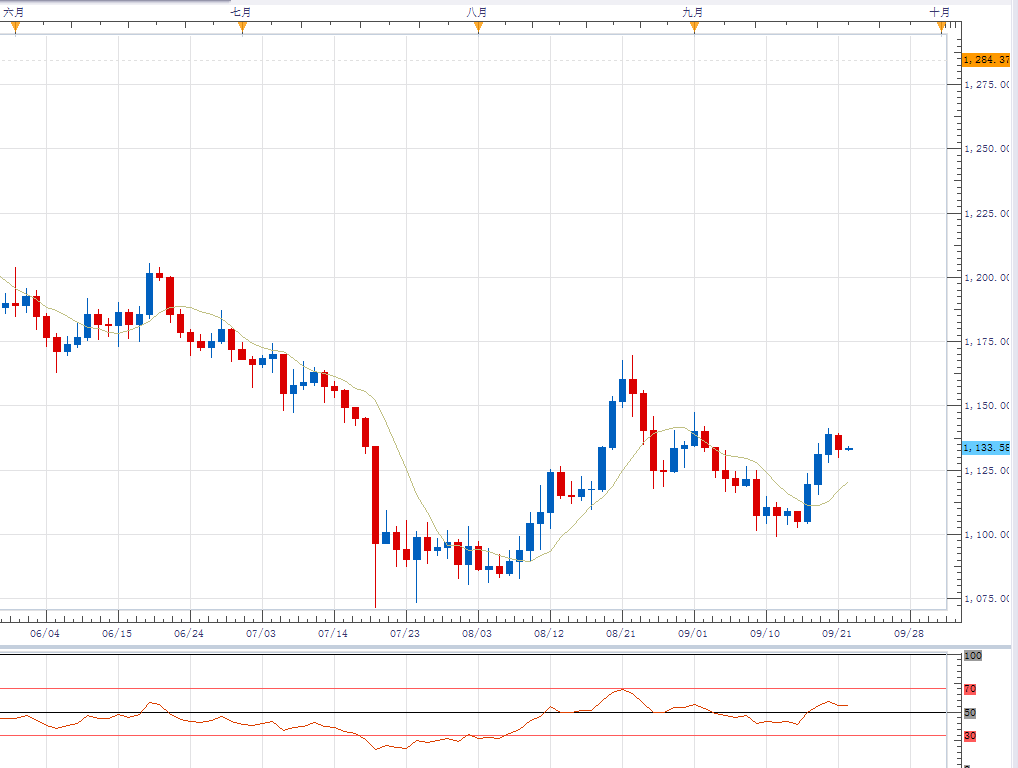Click the orange marker under 七月

click(242, 27)
